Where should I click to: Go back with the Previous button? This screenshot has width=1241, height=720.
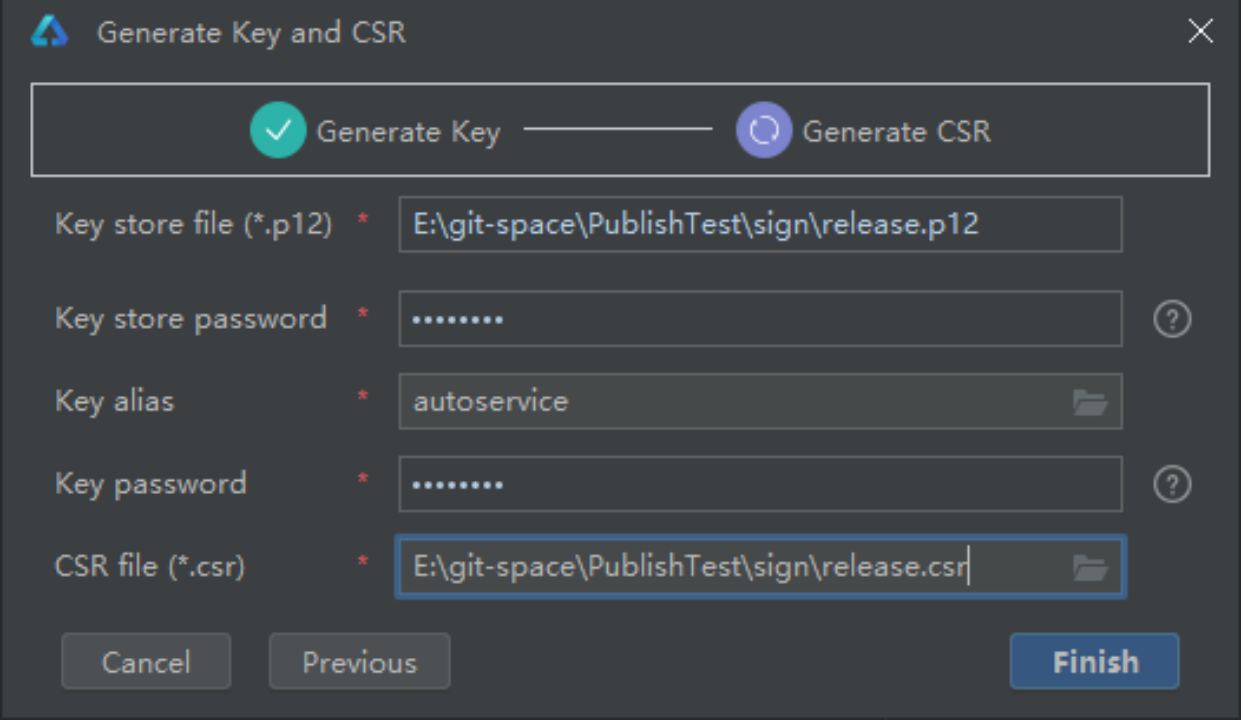tap(359, 662)
